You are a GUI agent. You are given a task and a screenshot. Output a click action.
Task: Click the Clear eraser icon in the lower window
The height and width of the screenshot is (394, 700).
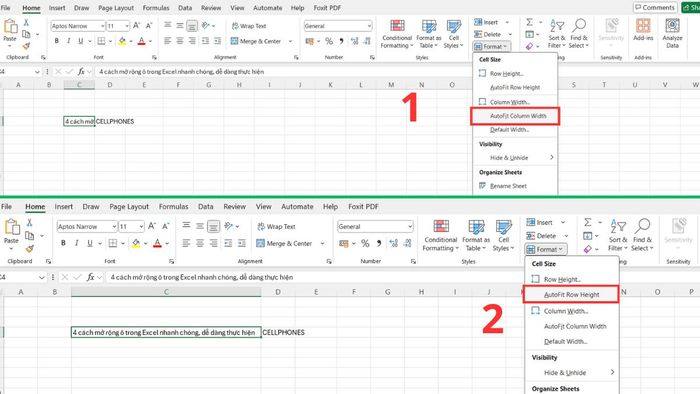(x=588, y=249)
